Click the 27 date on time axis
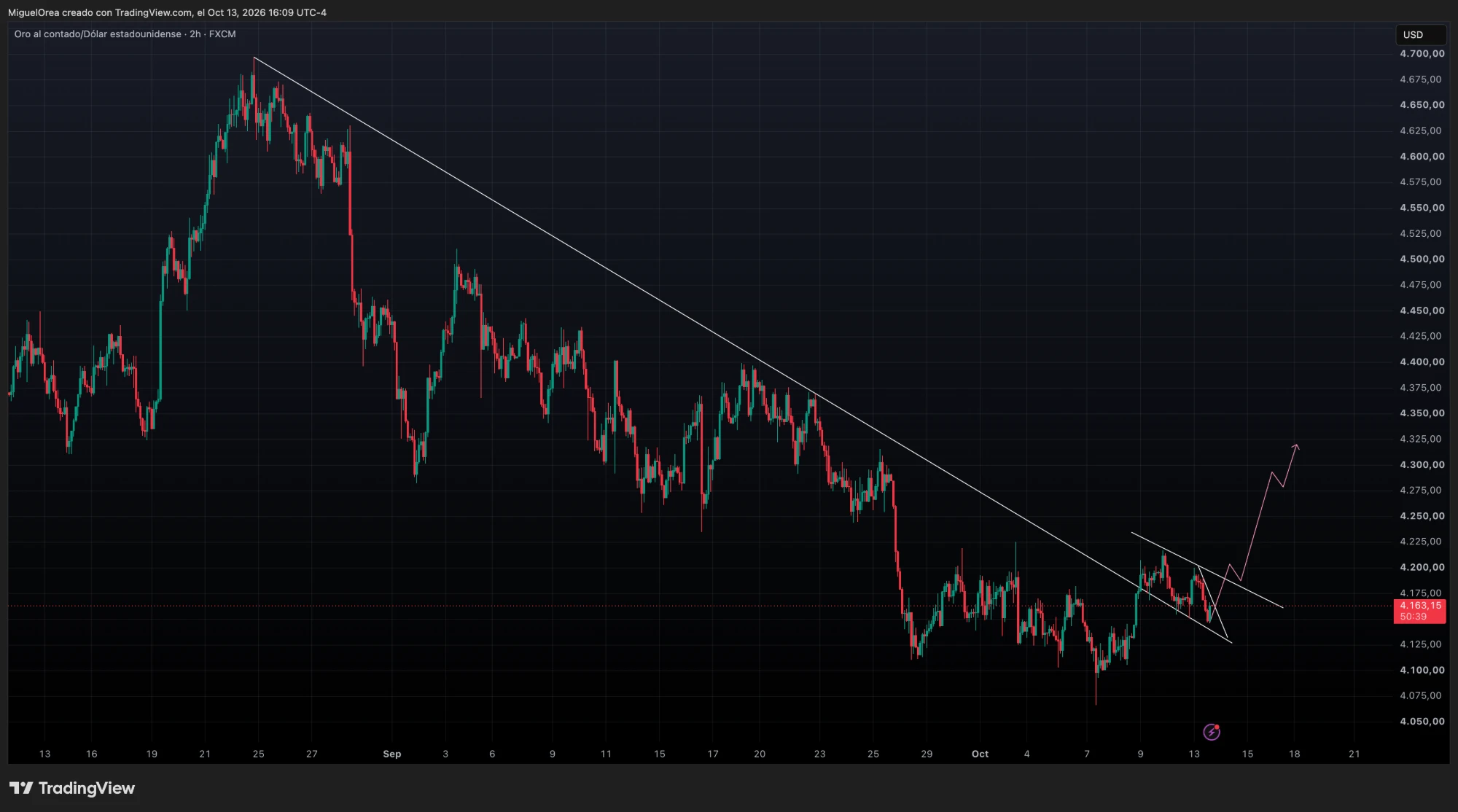 click(x=312, y=754)
